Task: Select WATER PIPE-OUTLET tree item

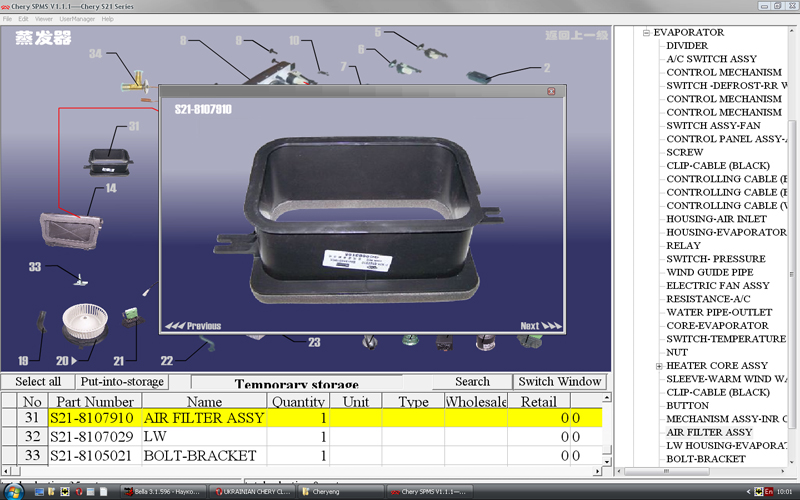Action: [719, 312]
